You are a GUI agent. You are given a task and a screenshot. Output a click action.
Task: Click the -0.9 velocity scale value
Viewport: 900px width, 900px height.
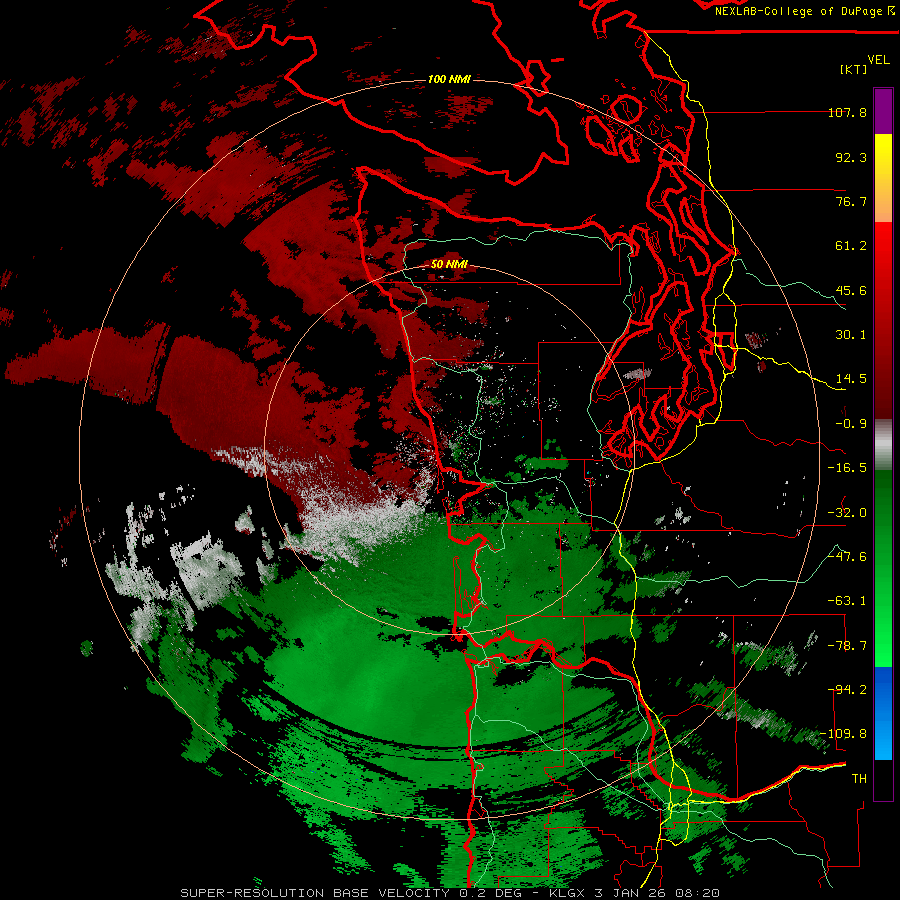coord(851,424)
